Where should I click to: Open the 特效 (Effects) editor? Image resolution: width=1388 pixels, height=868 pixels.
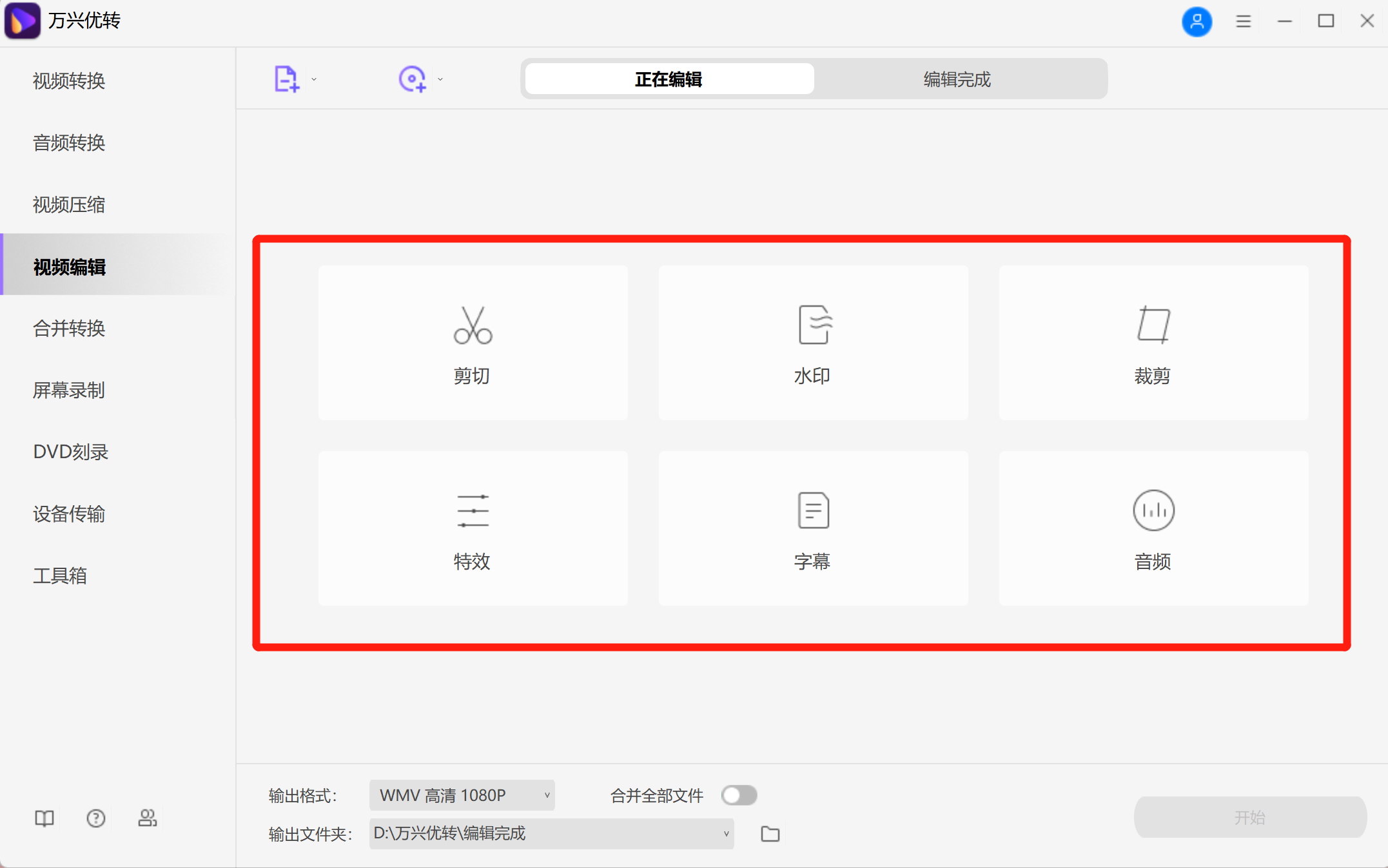473,528
